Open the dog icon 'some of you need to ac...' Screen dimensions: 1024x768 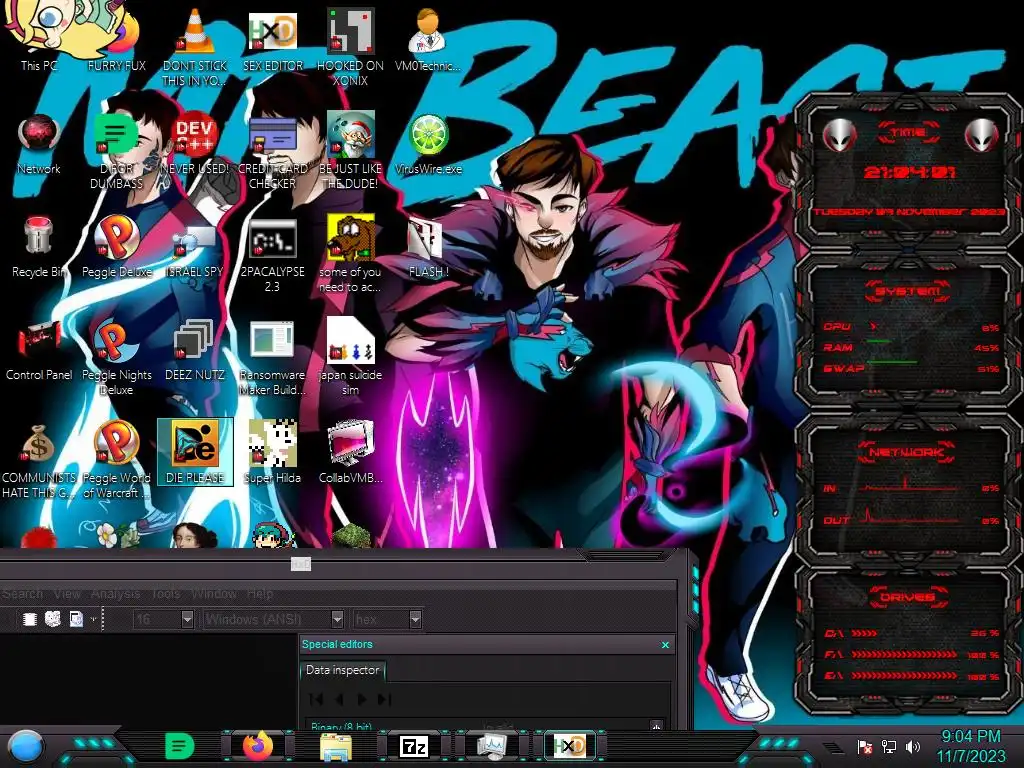pos(350,251)
